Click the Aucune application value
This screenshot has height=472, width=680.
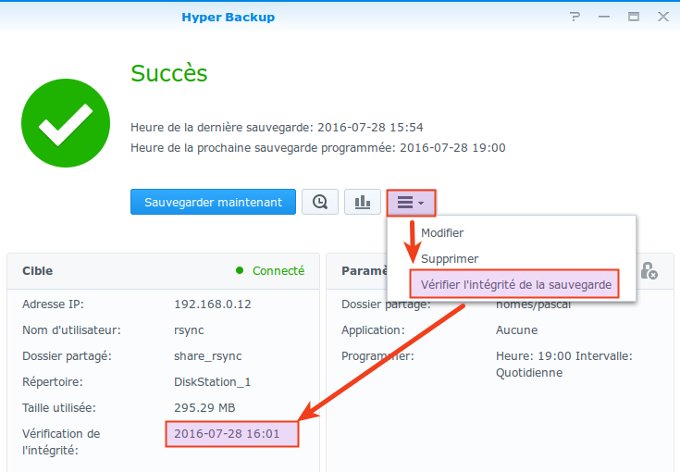(517, 330)
